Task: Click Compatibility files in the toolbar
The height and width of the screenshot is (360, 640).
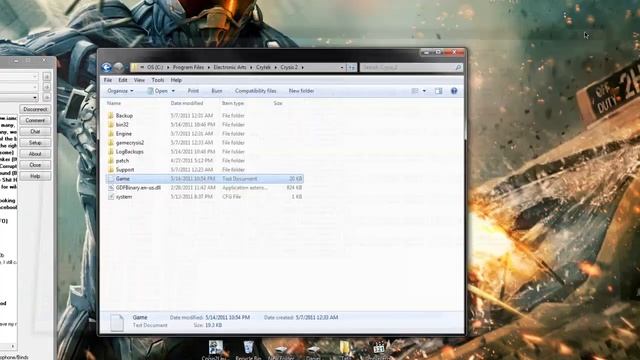Action: tap(256, 91)
